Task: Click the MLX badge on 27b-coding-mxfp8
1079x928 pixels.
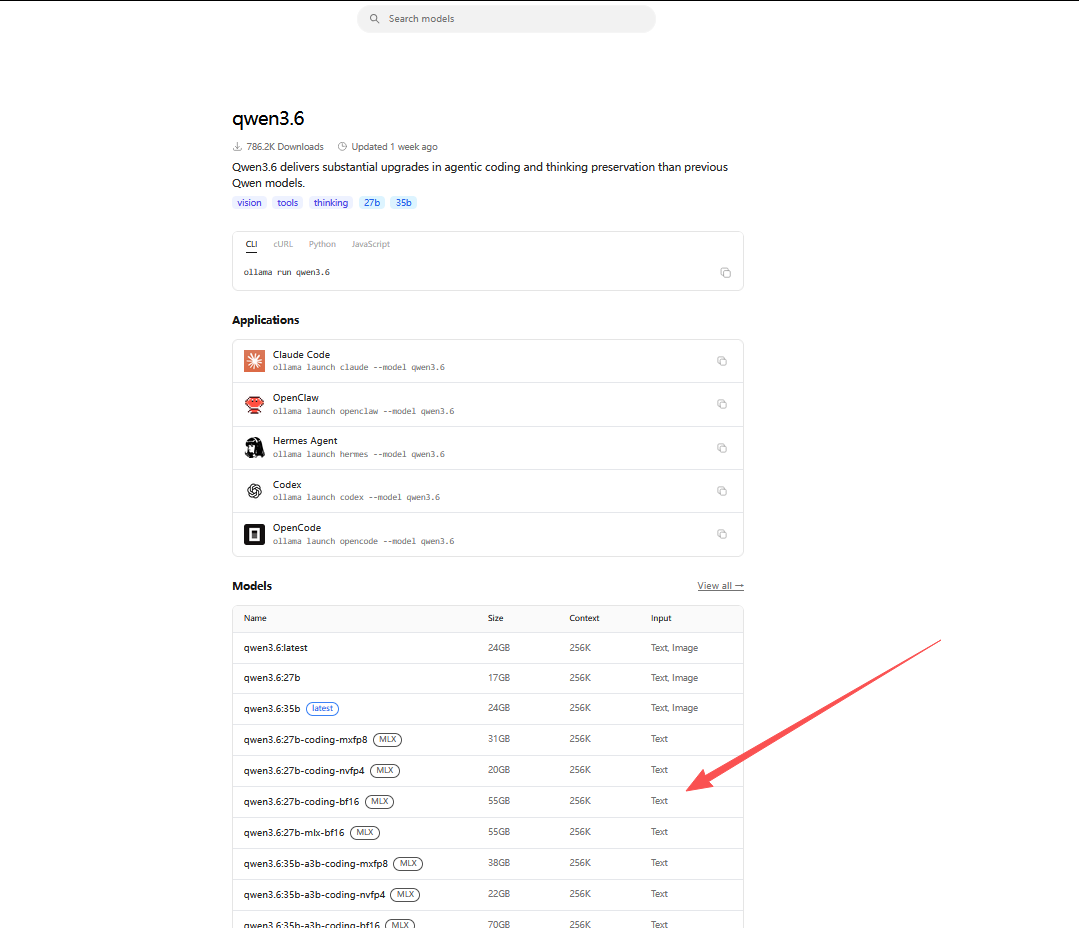Action: [387, 740]
